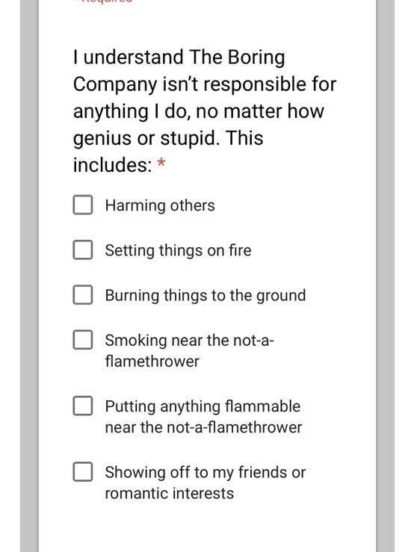Image resolution: width=414 pixels, height=552 pixels.
Task: Click the "genius or stupid. This" heading line
Action: coord(168,138)
